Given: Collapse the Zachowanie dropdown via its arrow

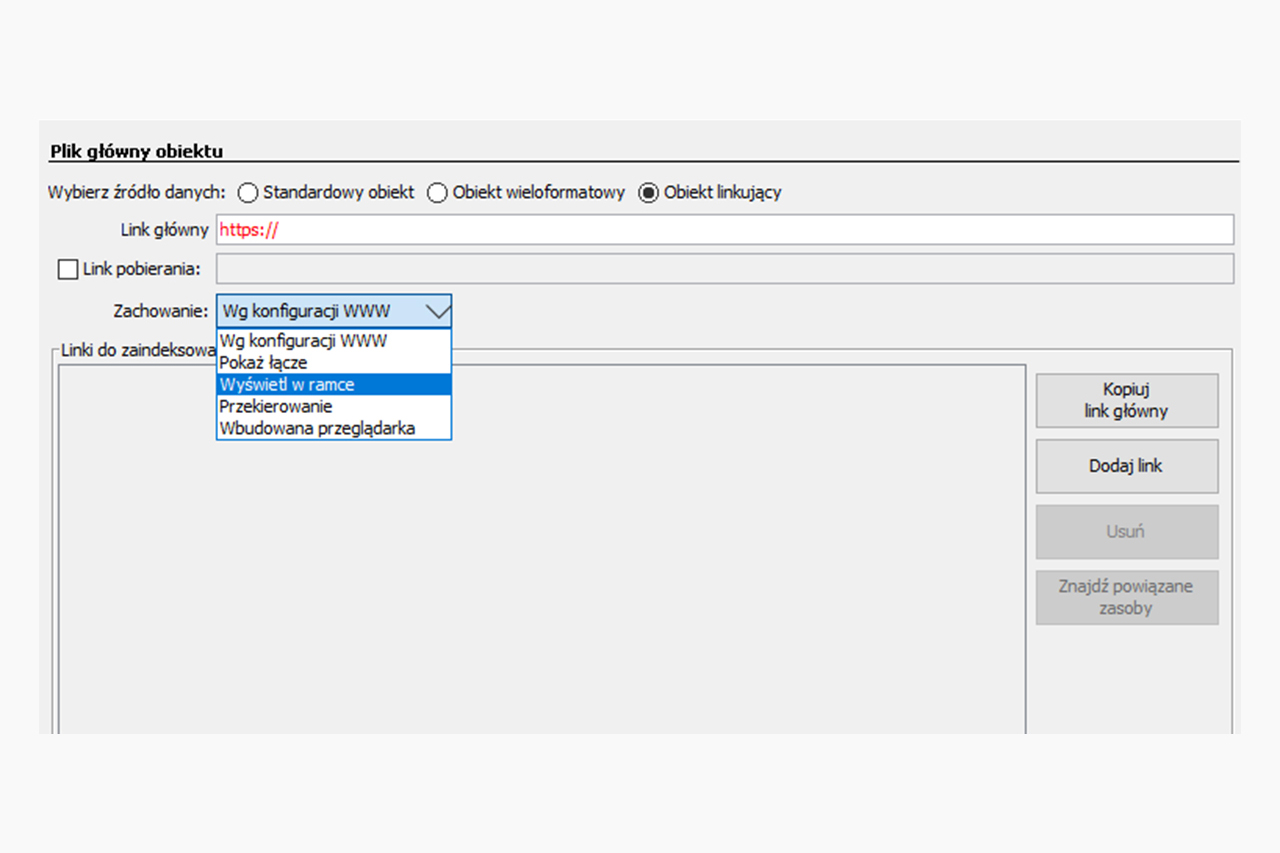Looking at the screenshot, I should [x=437, y=311].
